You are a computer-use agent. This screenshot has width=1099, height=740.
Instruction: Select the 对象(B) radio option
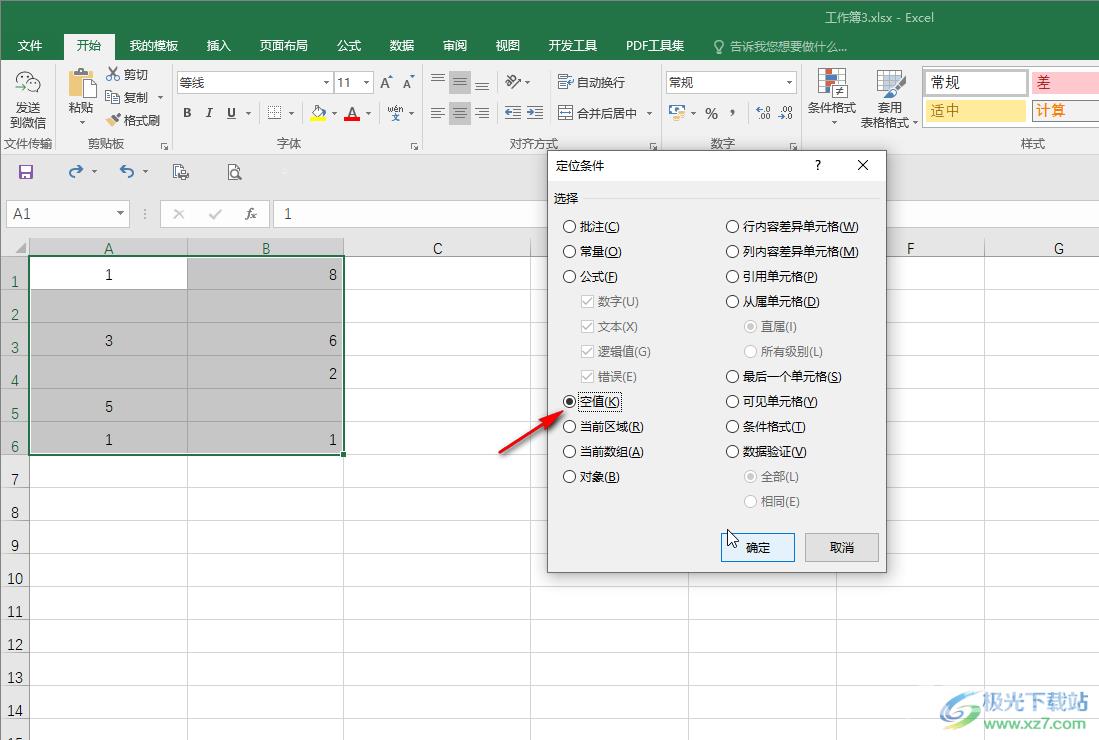click(x=592, y=477)
